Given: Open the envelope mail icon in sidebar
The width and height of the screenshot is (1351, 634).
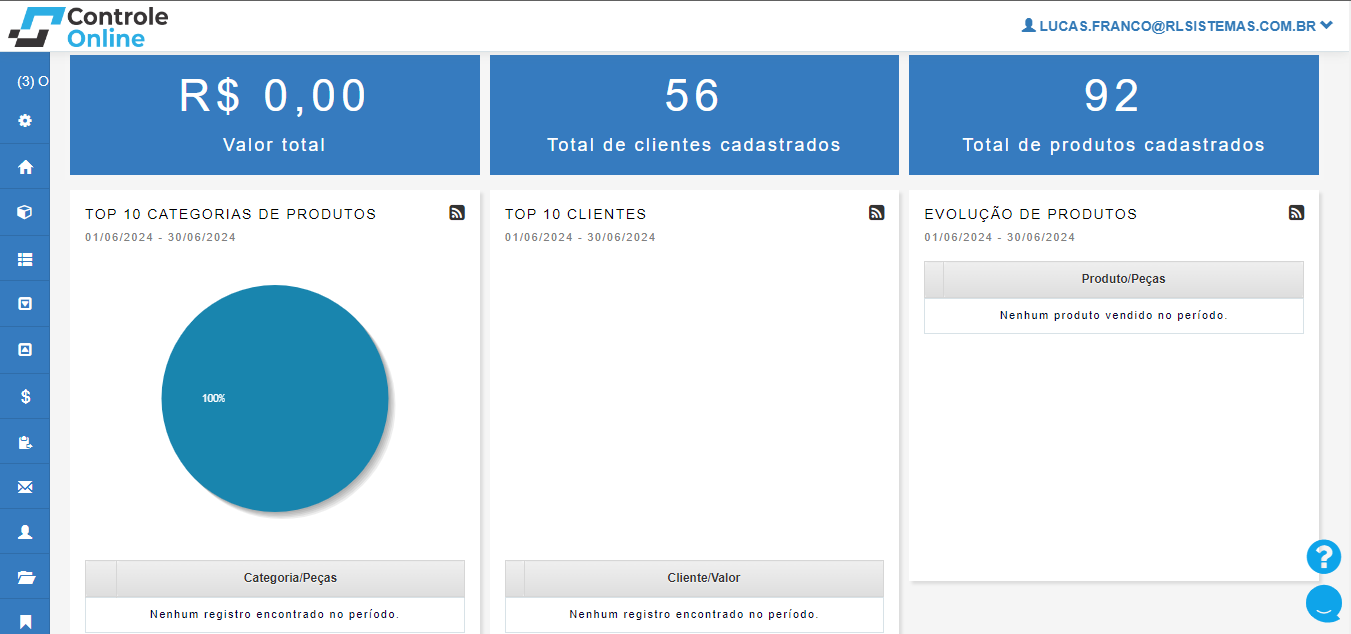Looking at the screenshot, I should click(x=25, y=487).
